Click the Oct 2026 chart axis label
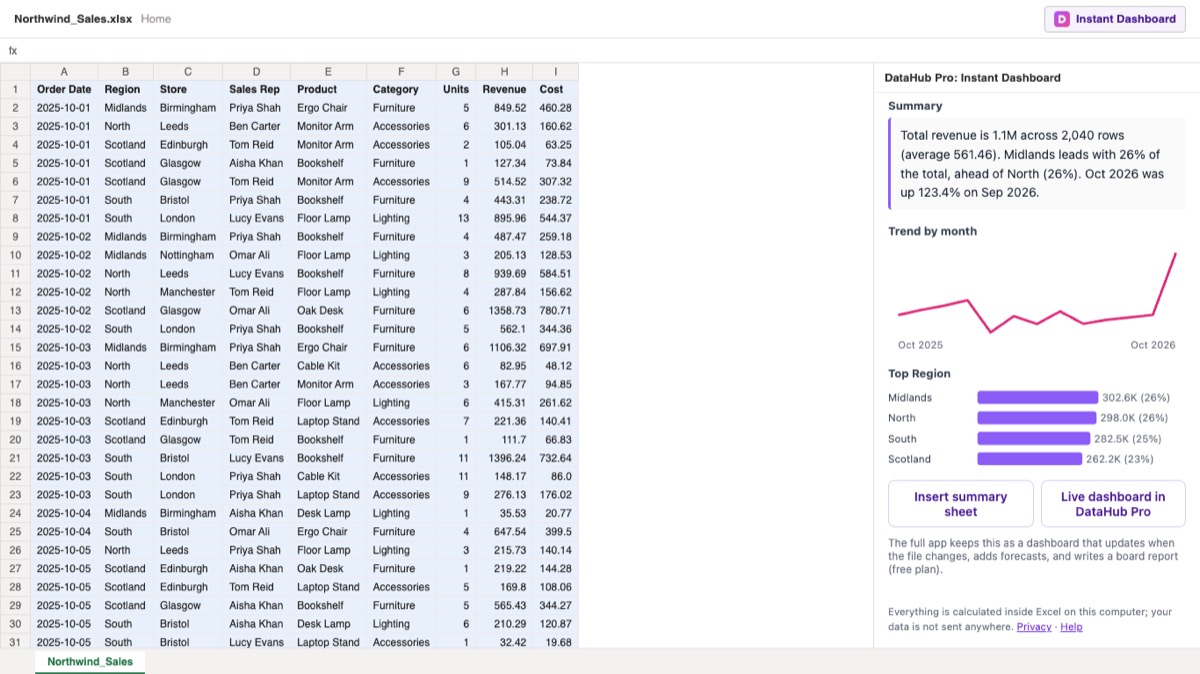The height and width of the screenshot is (674, 1200). click(1153, 345)
